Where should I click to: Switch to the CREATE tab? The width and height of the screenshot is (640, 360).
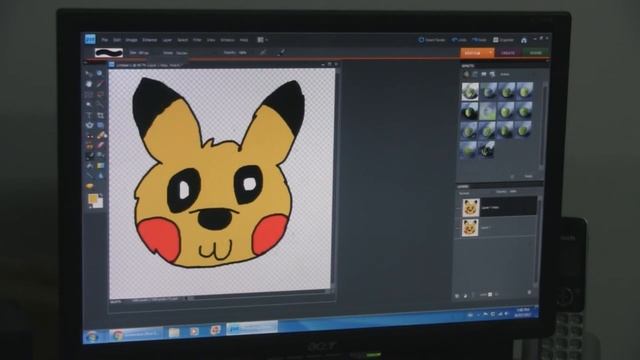tap(508, 53)
